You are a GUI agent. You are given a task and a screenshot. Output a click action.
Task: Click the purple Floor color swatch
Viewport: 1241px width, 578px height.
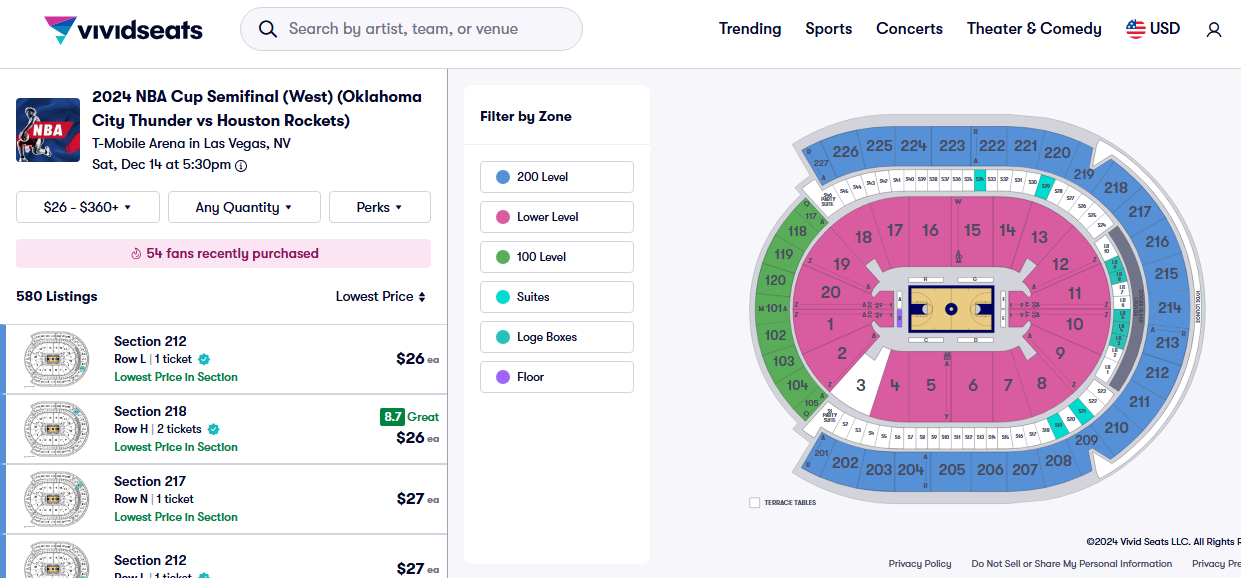(x=502, y=377)
